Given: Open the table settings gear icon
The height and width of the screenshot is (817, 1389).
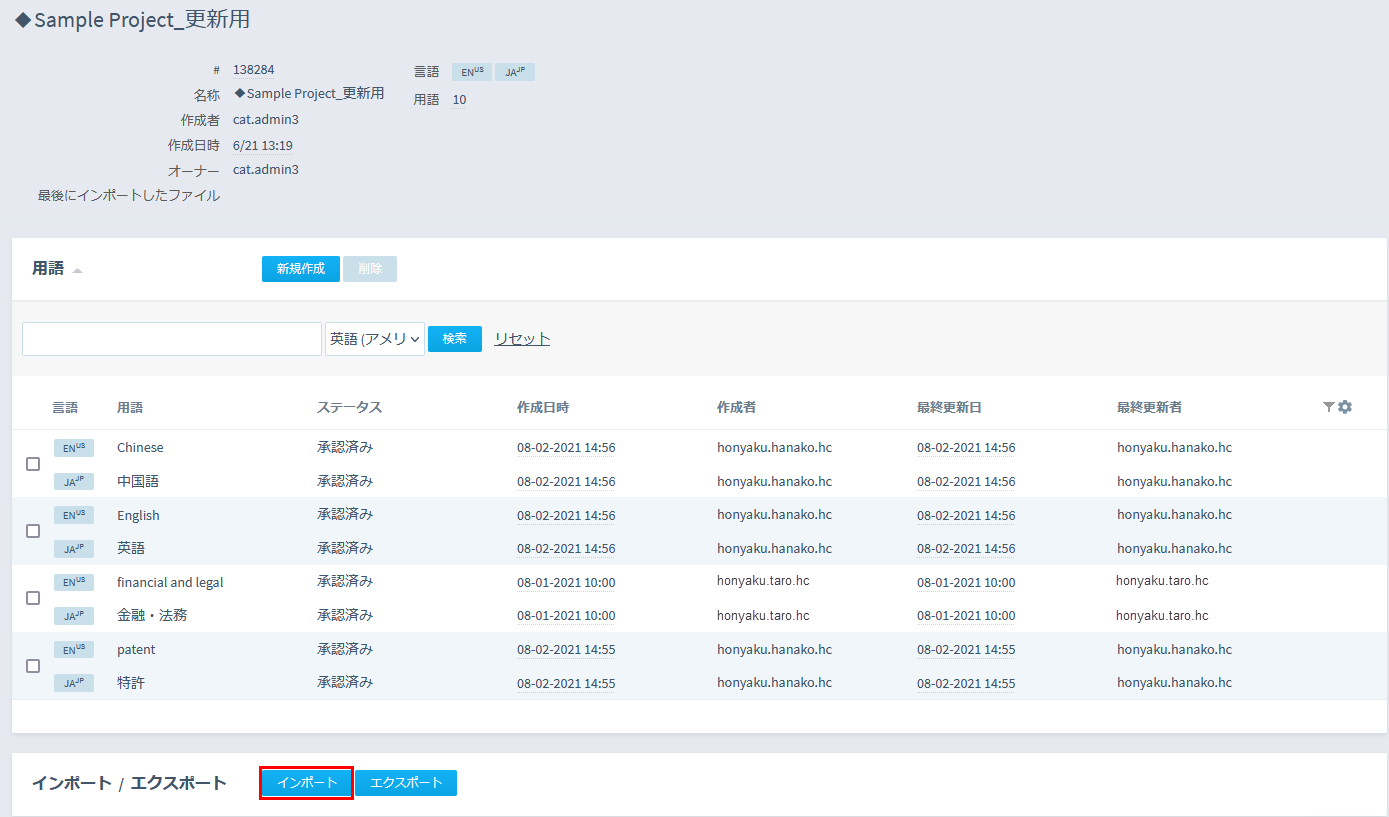Looking at the screenshot, I should tap(1345, 407).
